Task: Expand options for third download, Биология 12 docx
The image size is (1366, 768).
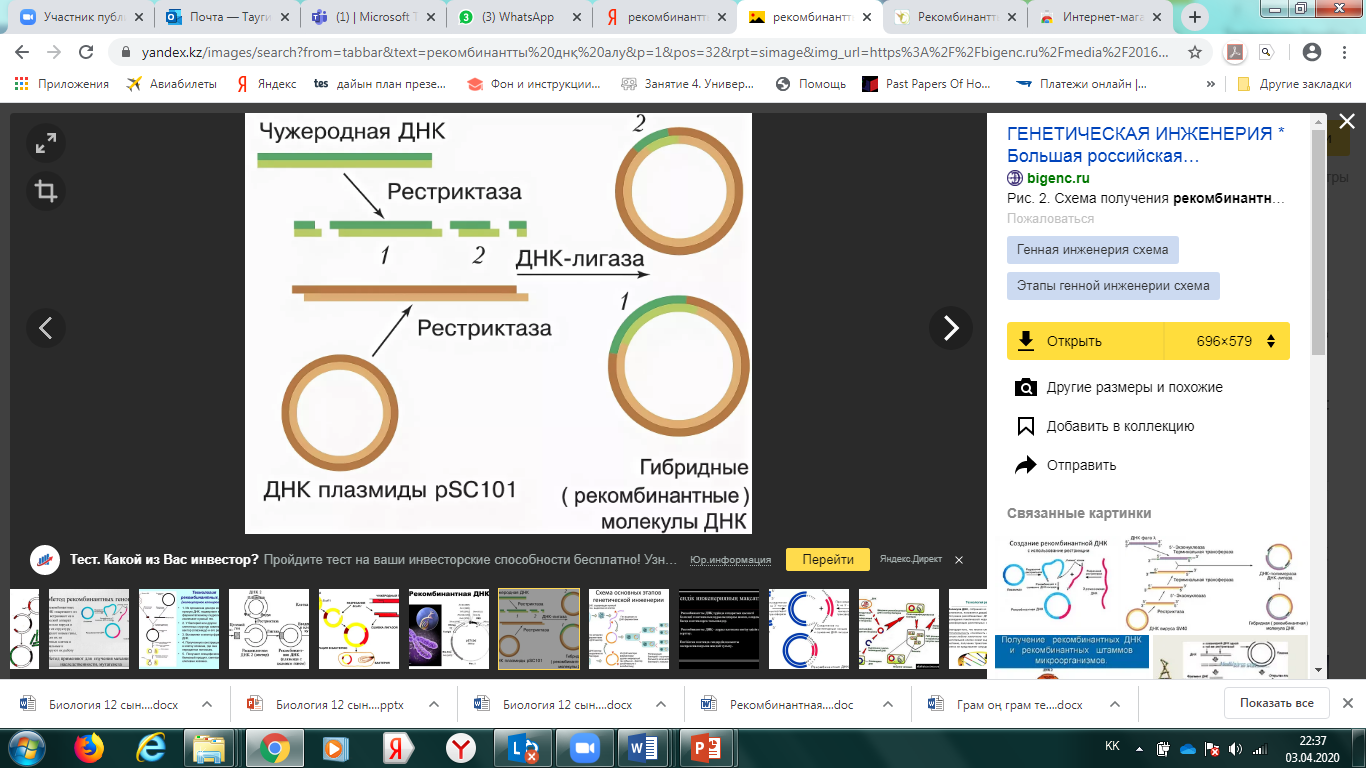Action: 661,704
